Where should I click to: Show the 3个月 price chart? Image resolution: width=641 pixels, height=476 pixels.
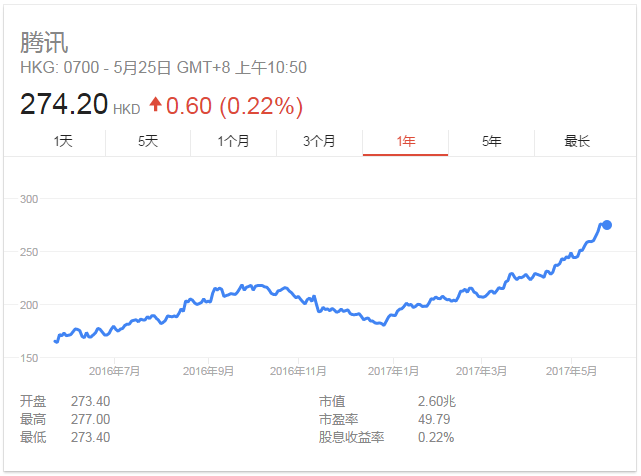click(x=319, y=141)
